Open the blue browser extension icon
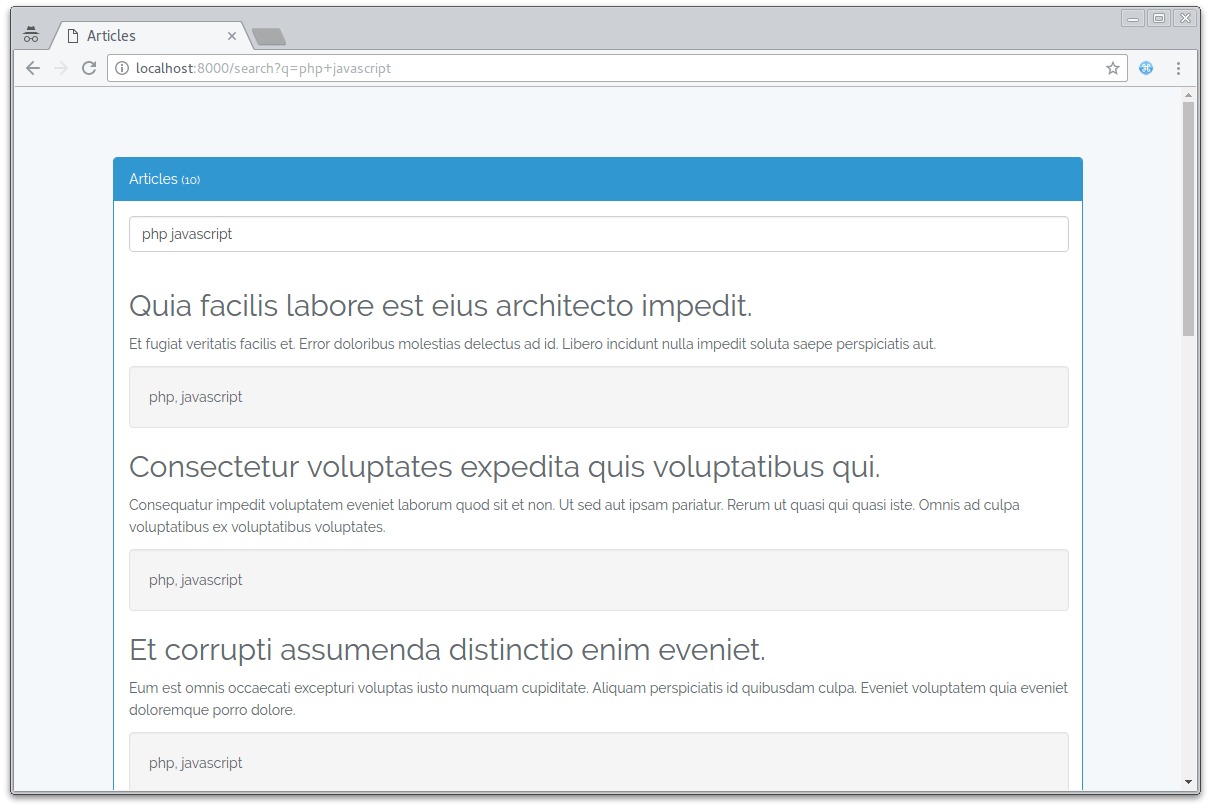The height and width of the screenshot is (809, 1213). point(1146,68)
